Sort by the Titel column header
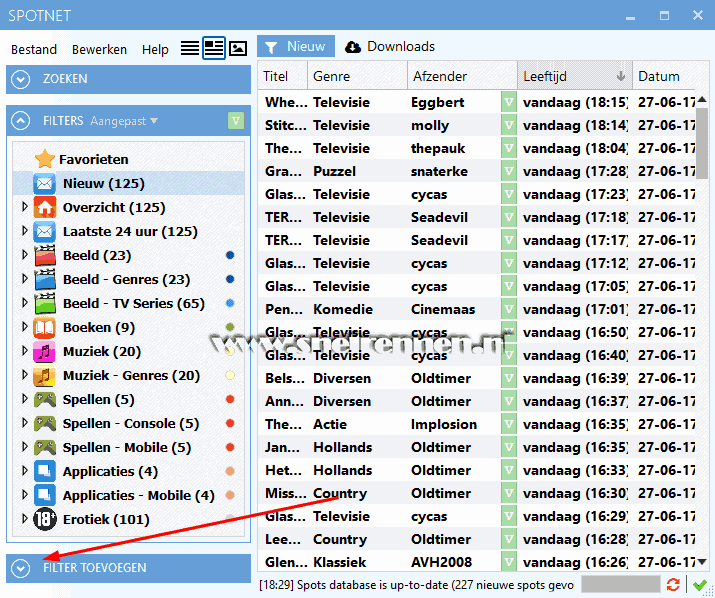 (x=283, y=76)
